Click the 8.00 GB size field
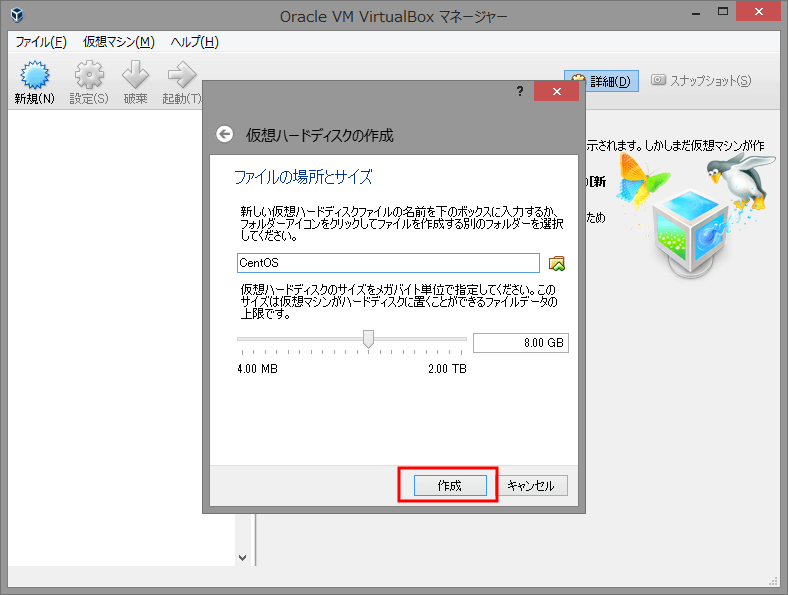788x595 pixels. [x=521, y=343]
